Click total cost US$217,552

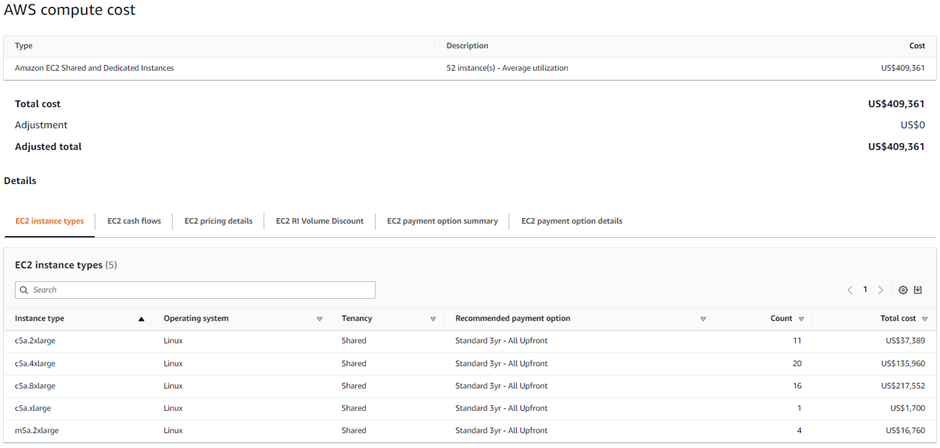(903, 386)
